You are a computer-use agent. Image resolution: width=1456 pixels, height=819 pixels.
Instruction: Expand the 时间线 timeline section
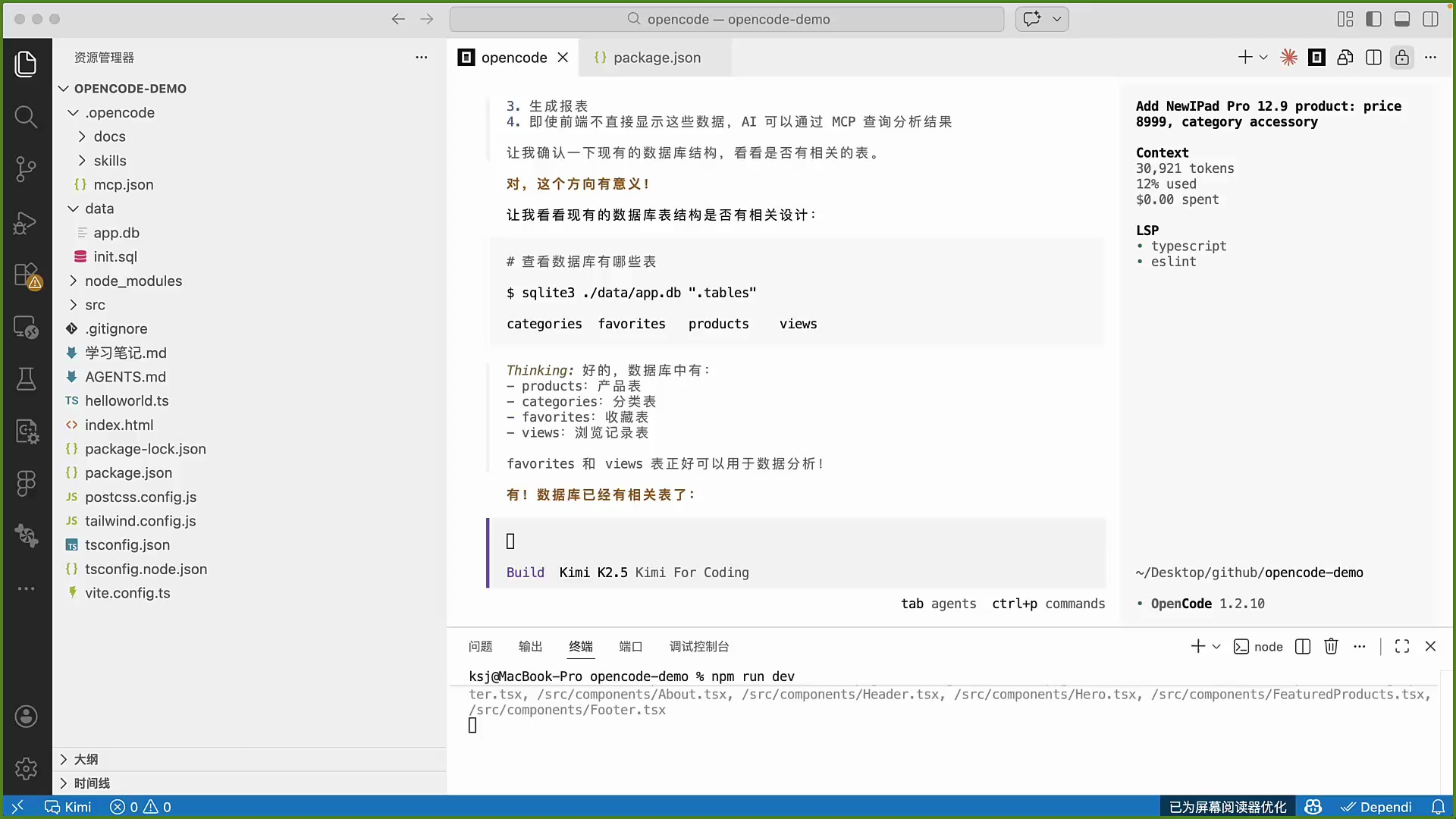coord(250,783)
